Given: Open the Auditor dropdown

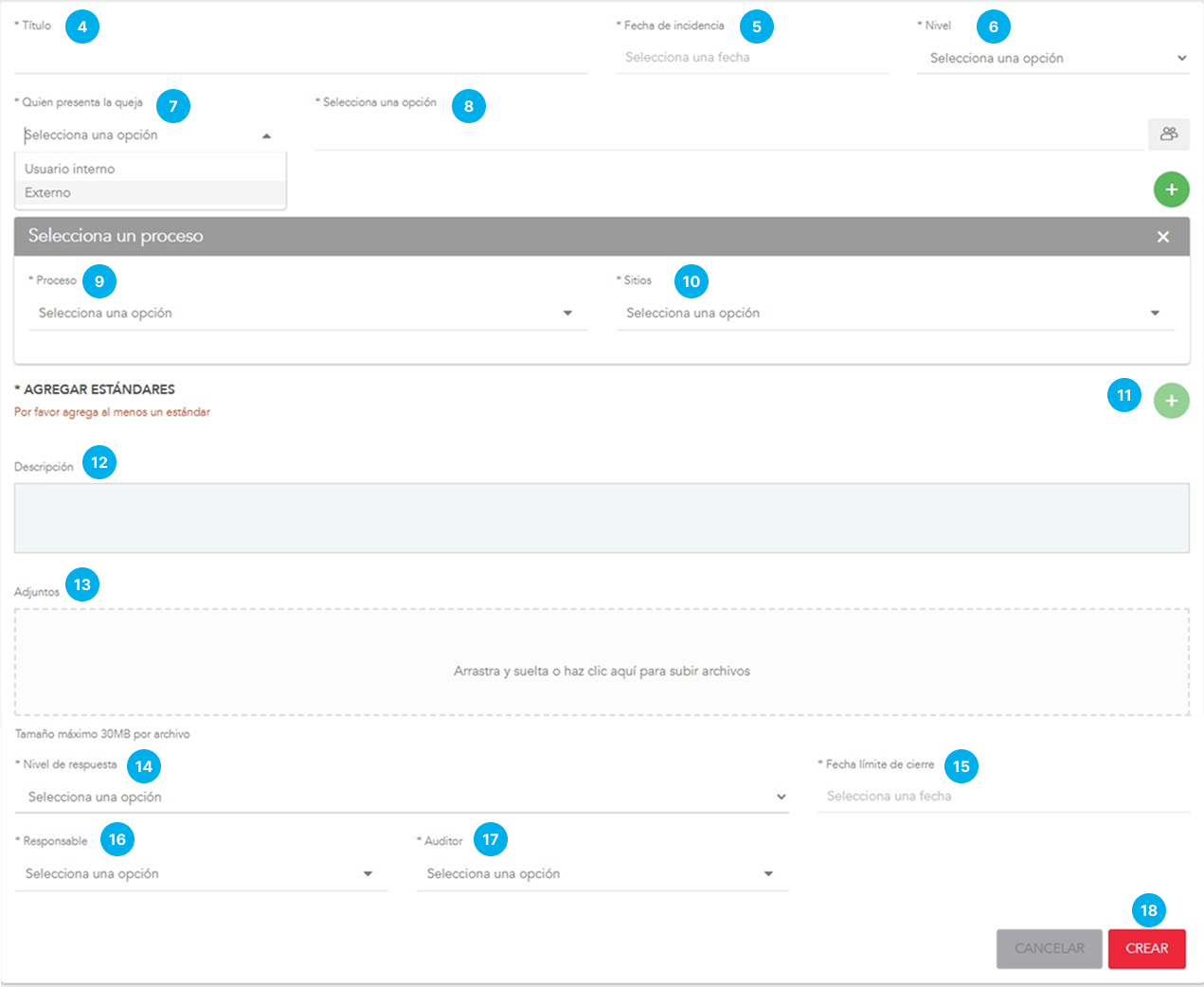Looking at the screenshot, I should (602, 874).
